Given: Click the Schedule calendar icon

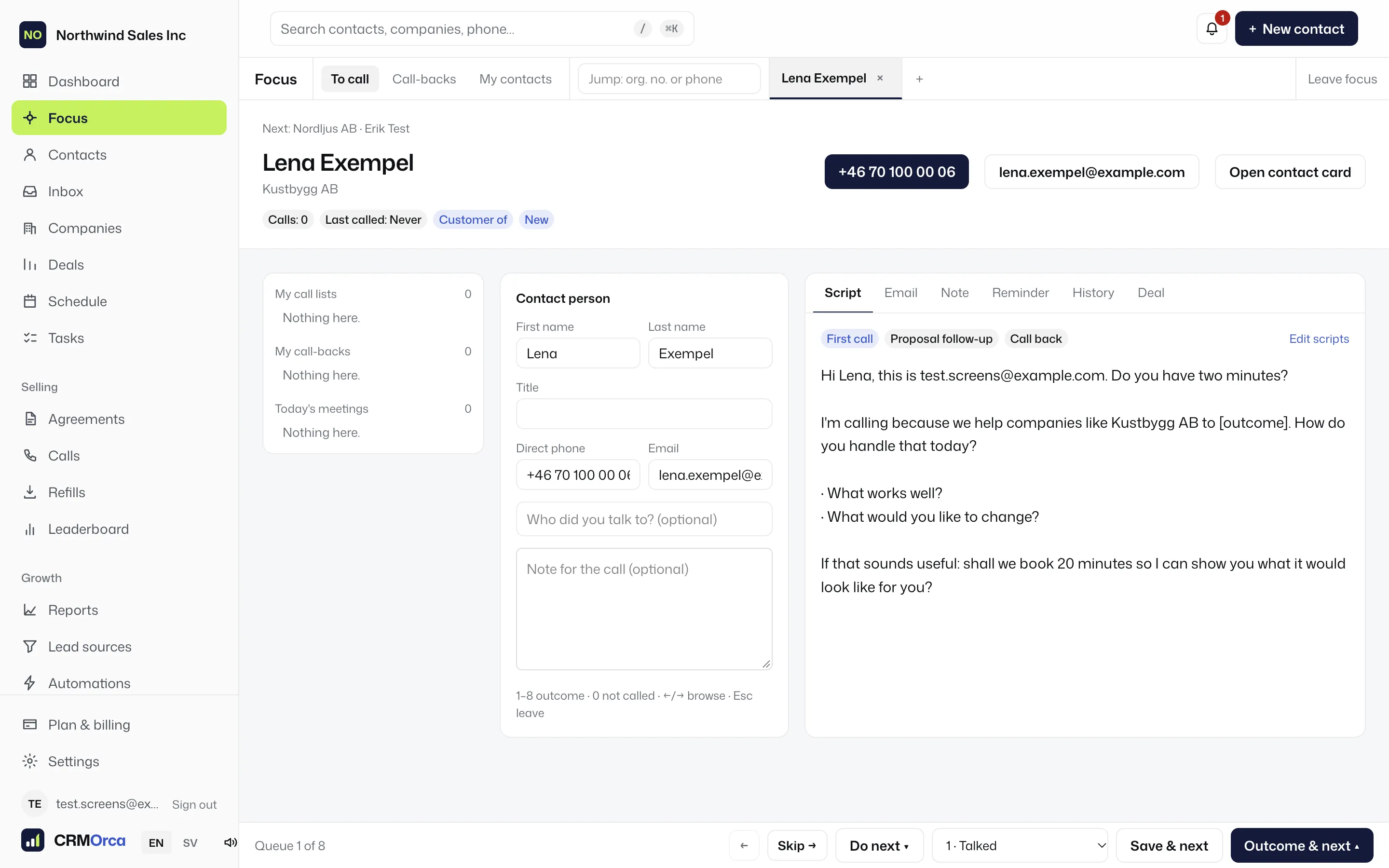Looking at the screenshot, I should [x=30, y=301].
